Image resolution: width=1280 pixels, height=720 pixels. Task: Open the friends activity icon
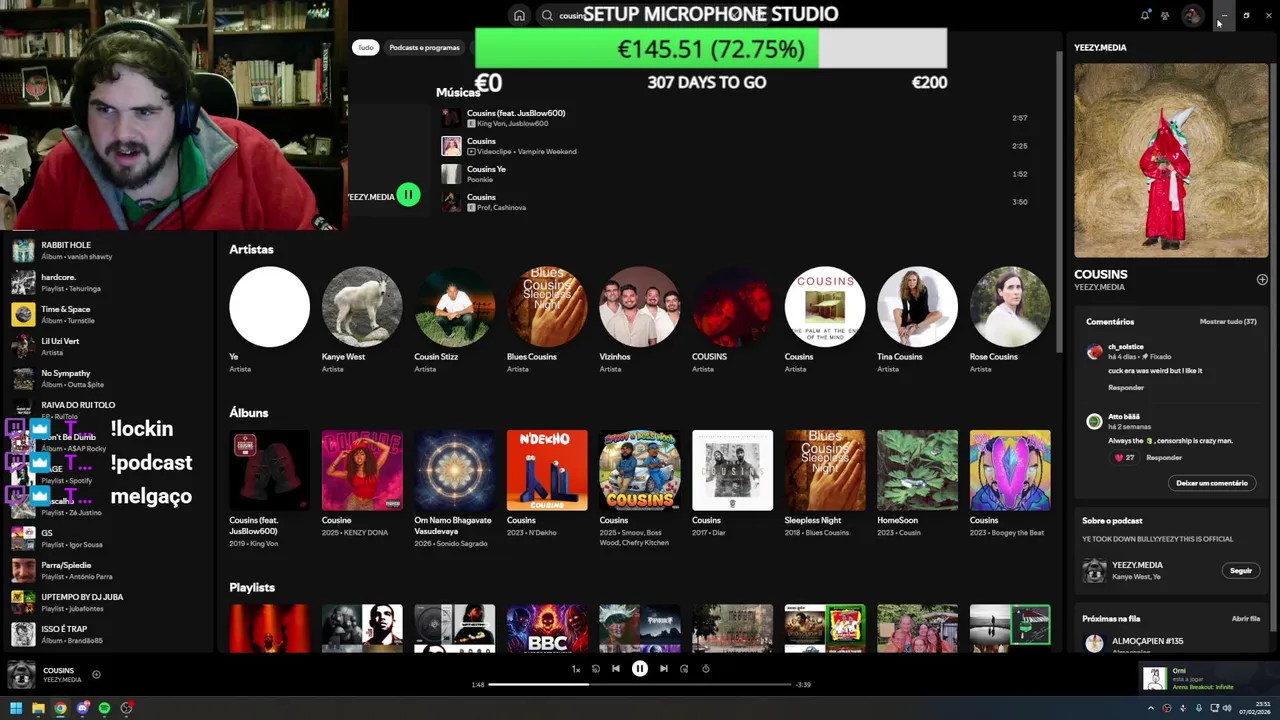pyautogui.click(x=1165, y=15)
